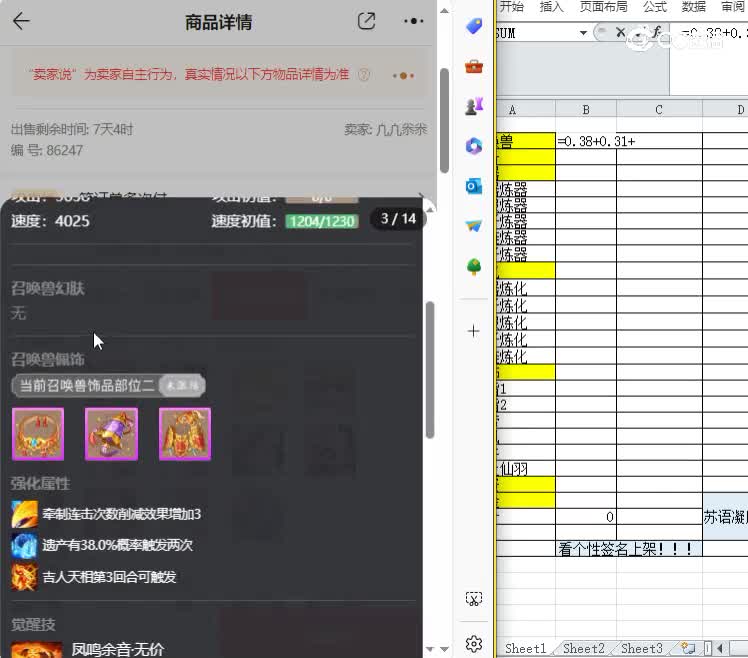748x658 pixels.
Task: Expand the Name Box dropdown showing SUM
Action: coord(583,33)
